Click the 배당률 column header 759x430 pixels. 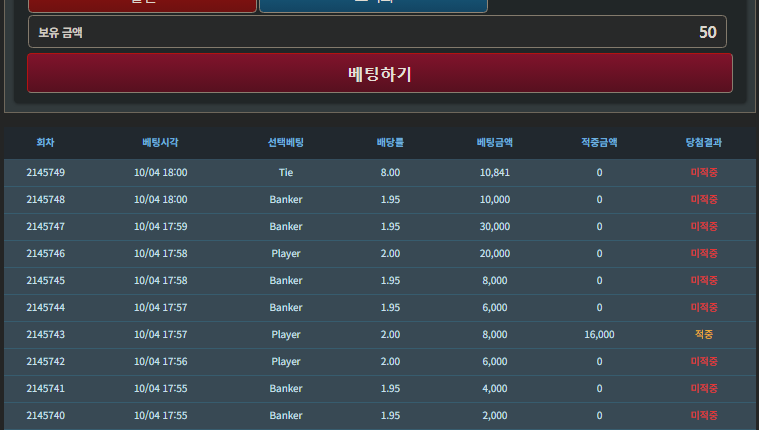click(x=390, y=142)
